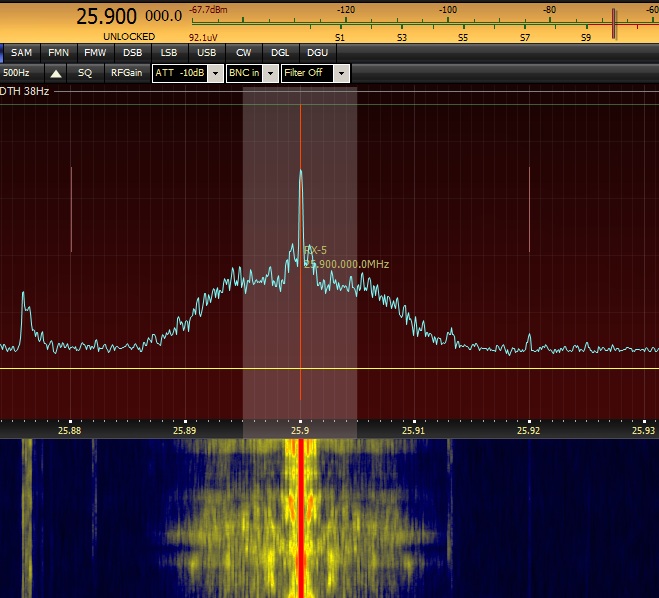
Task: Switch to CW mode
Action: pyautogui.click(x=243, y=53)
